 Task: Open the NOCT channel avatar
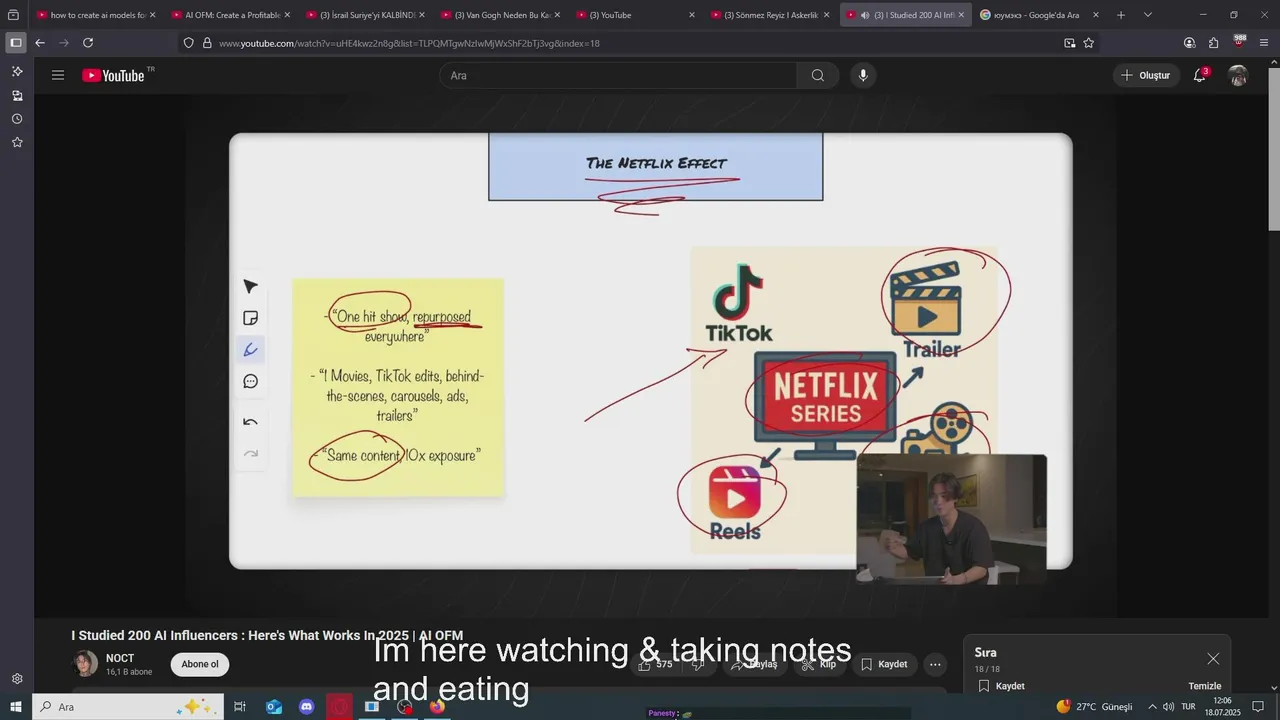86,664
